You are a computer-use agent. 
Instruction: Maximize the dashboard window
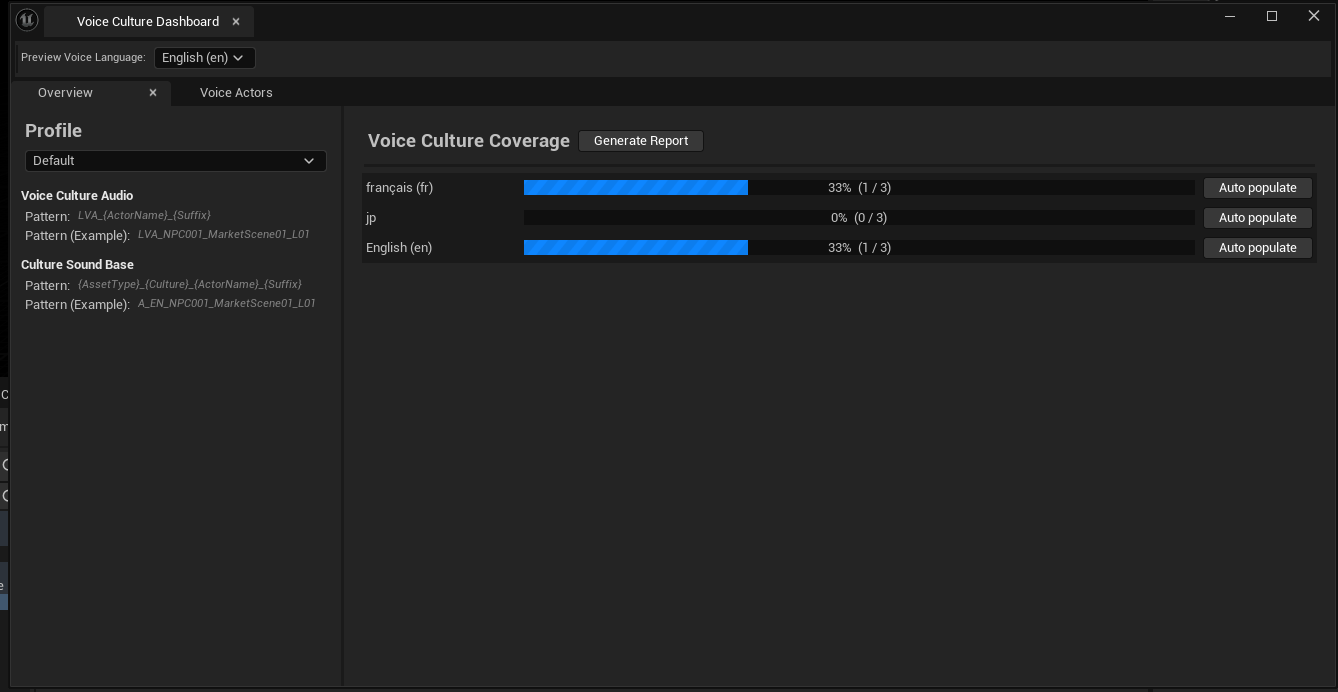click(x=1272, y=16)
